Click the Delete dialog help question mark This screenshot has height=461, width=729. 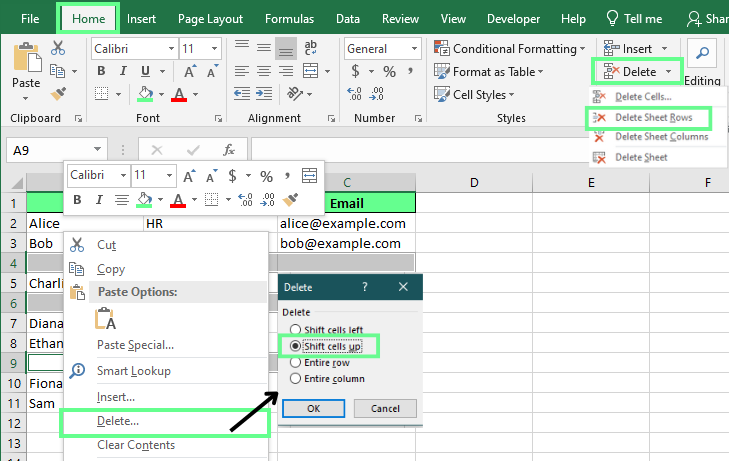[365, 287]
